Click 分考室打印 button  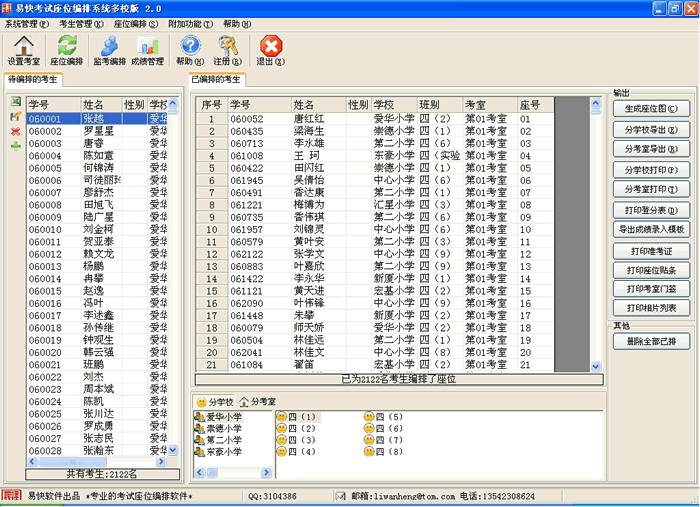click(x=651, y=189)
